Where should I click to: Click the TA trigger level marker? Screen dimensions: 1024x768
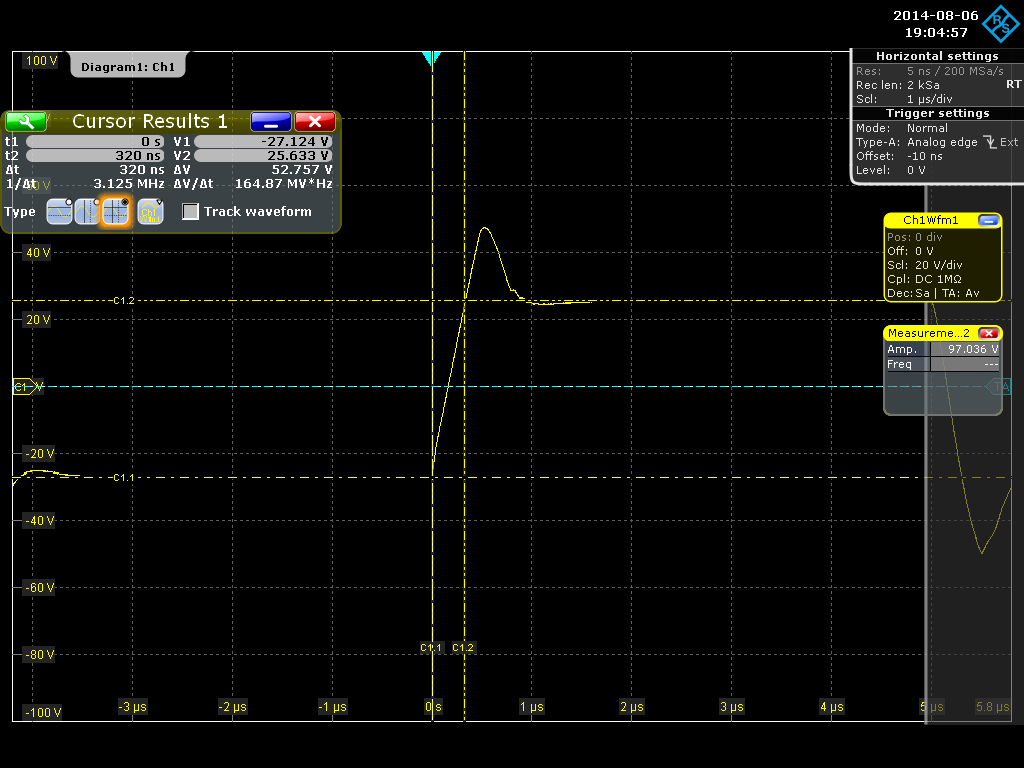click(1001, 386)
